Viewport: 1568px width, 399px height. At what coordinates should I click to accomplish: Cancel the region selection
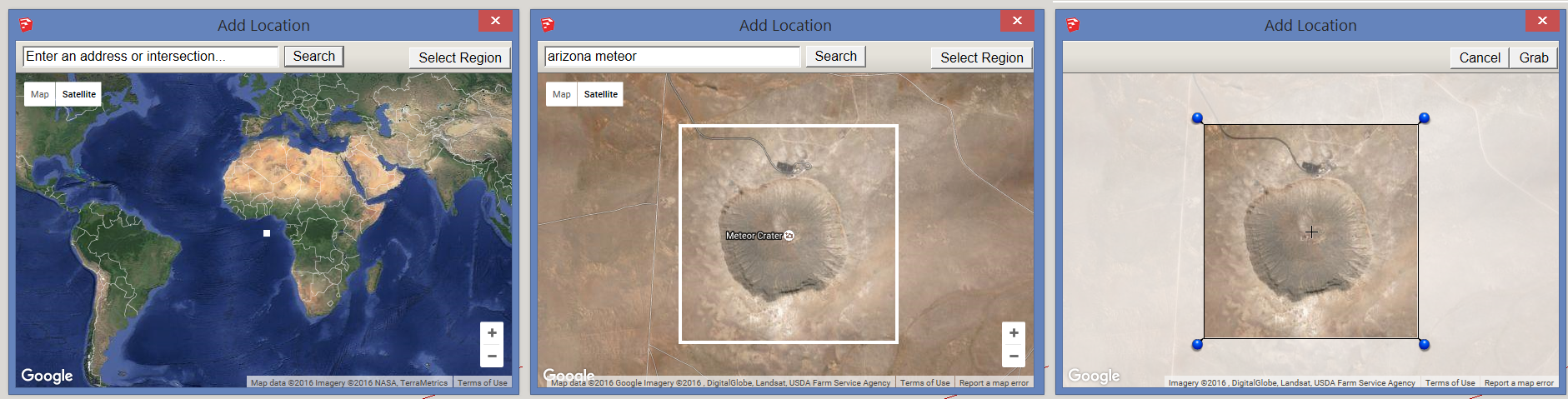pos(1479,57)
